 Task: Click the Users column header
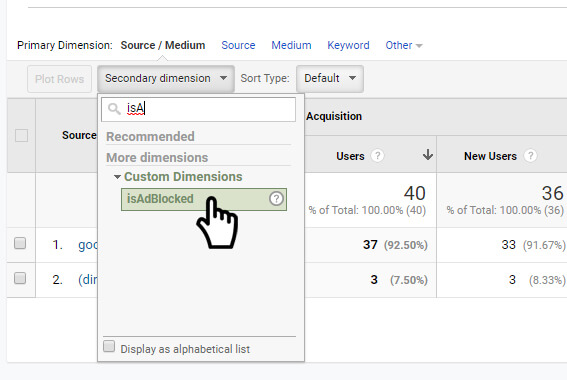point(350,156)
